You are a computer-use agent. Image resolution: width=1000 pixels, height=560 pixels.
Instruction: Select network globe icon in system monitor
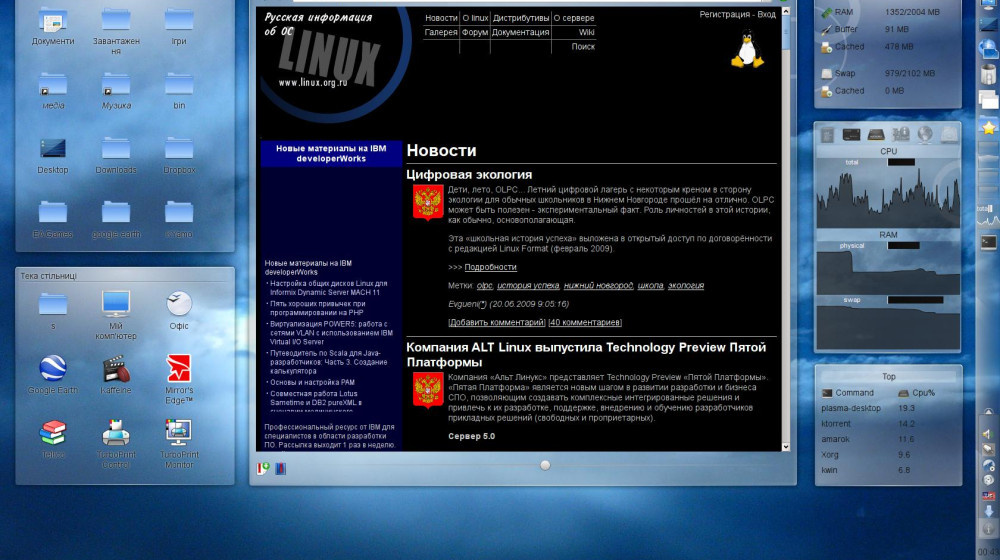925,134
